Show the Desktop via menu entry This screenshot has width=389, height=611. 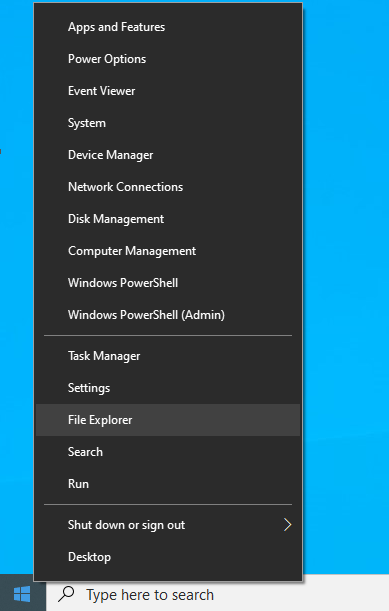(168, 557)
